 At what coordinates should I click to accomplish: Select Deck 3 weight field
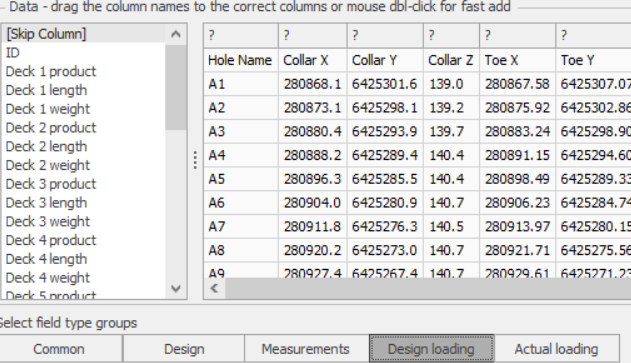point(84,221)
